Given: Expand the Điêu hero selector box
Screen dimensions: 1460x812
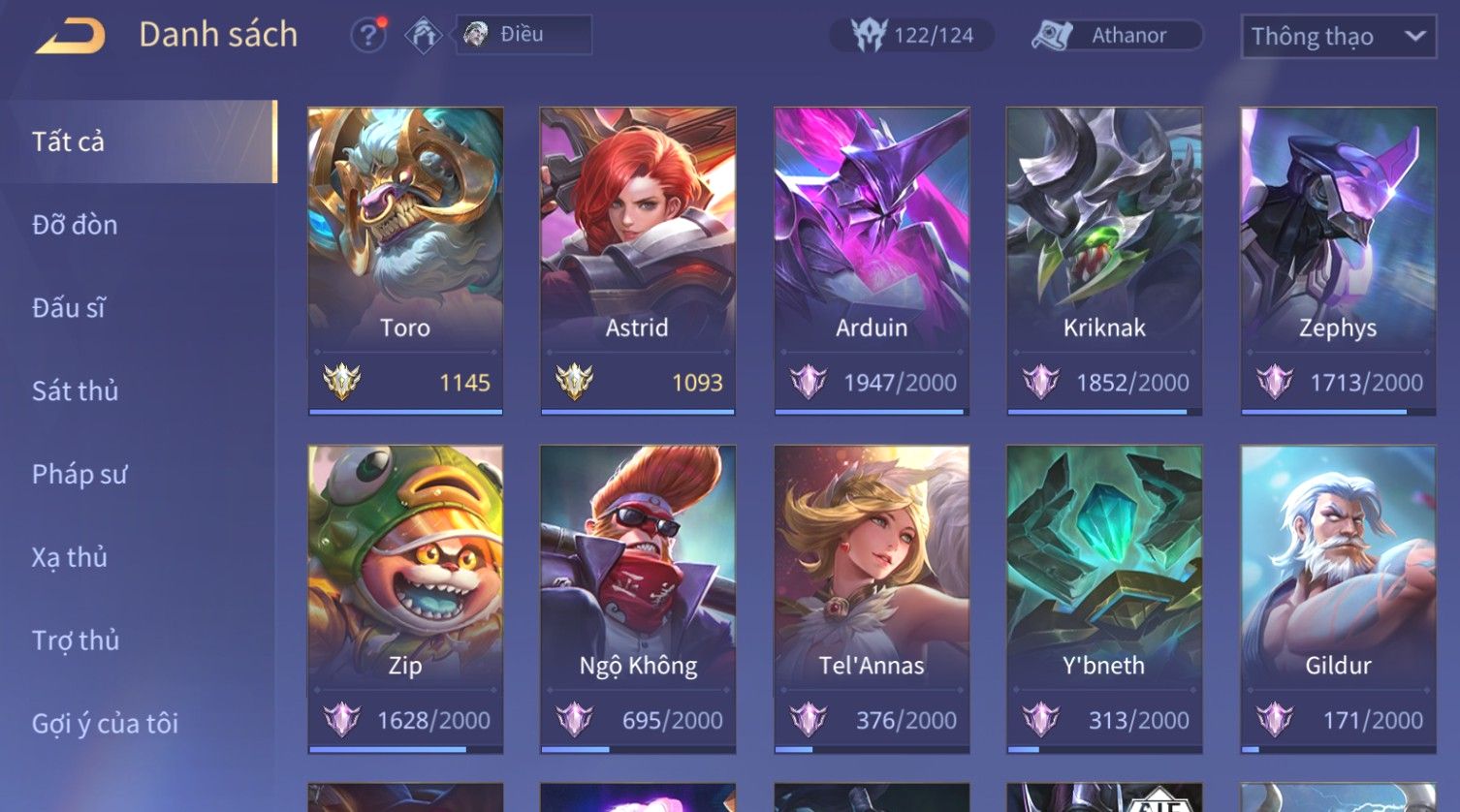Looking at the screenshot, I should (524, 35).
